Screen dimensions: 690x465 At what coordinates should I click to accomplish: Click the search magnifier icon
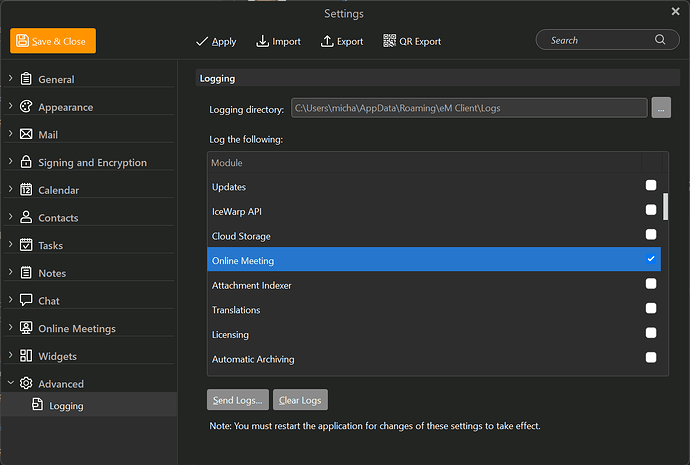point(660,40)
